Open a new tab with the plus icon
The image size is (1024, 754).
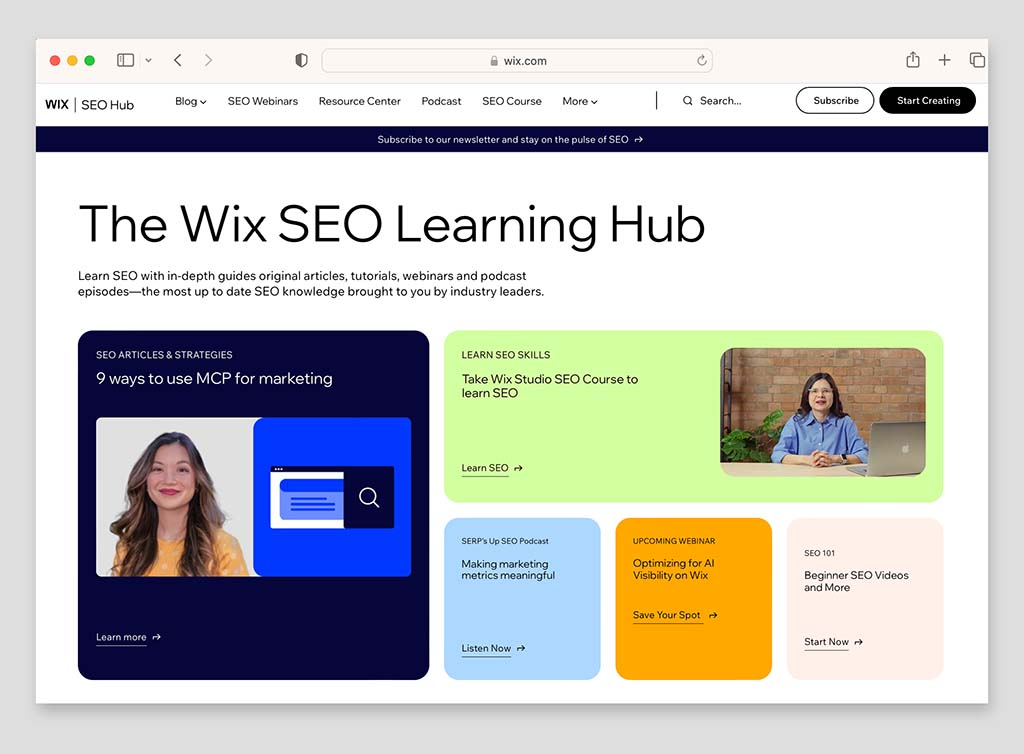point(944,60)
